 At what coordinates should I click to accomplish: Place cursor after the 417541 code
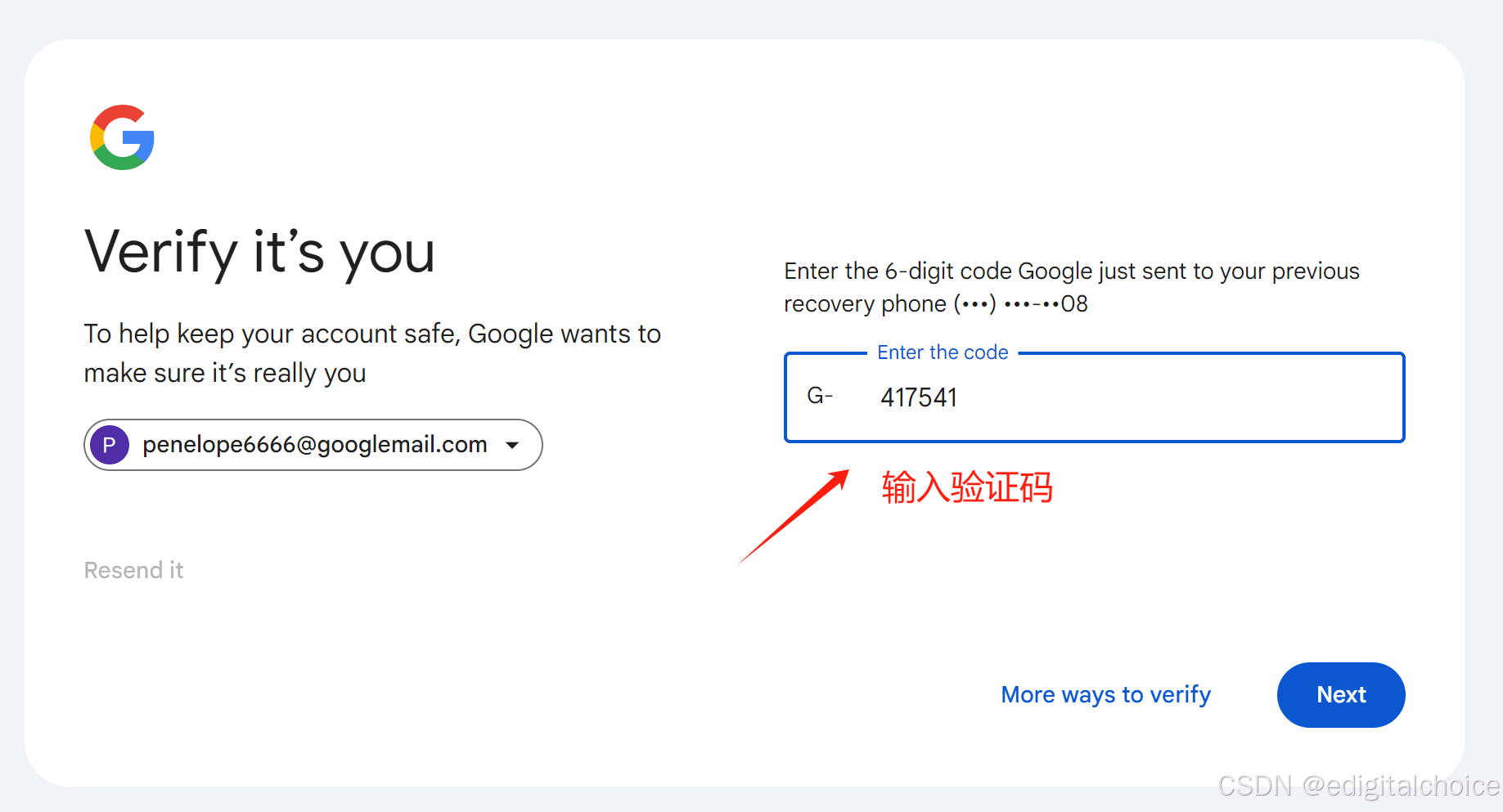coord(959,397)
